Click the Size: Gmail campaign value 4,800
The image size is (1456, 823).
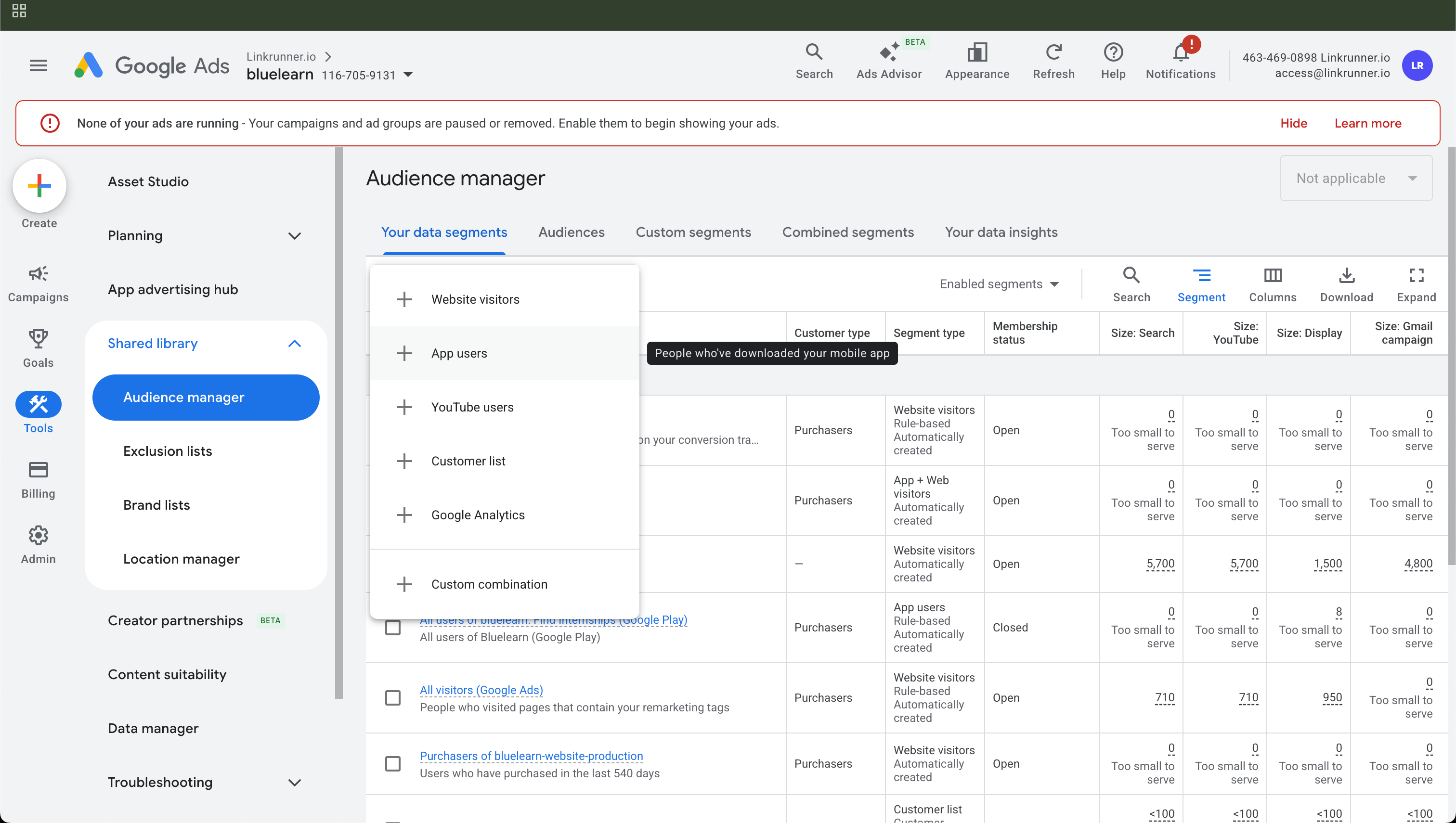point(1418,564)
